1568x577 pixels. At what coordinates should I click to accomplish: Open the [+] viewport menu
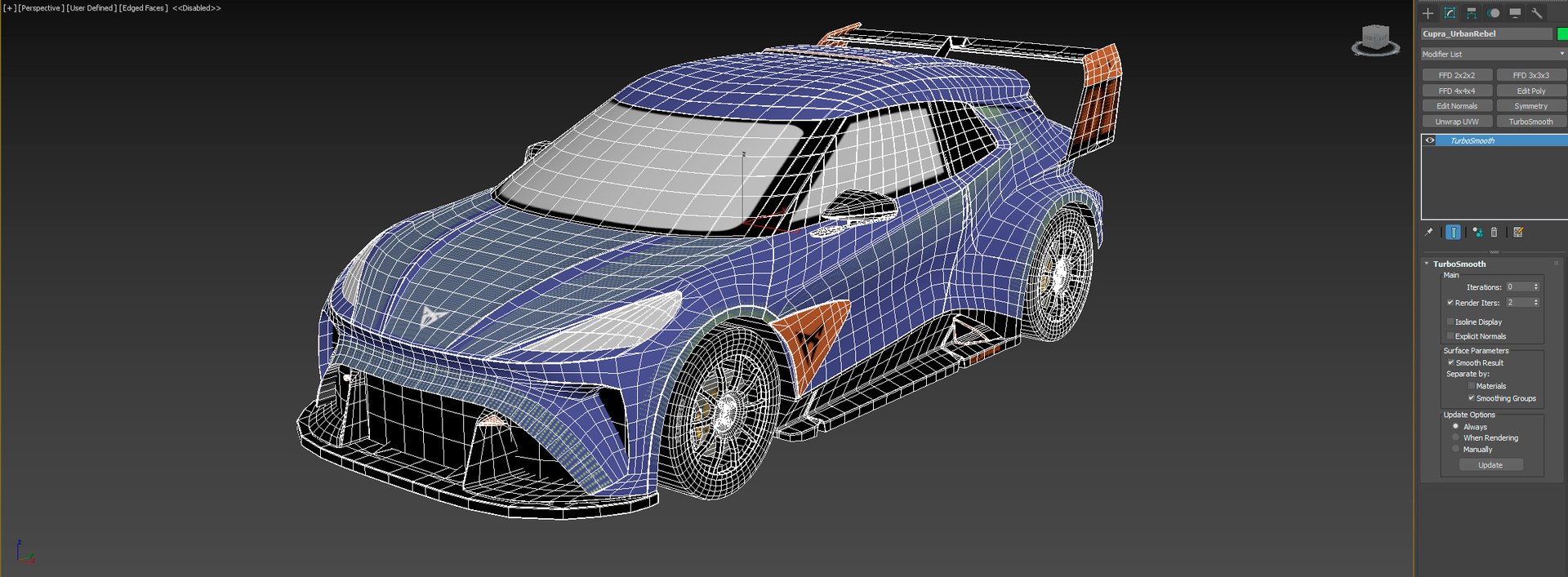pyautogui.click(x=10, y=8)
